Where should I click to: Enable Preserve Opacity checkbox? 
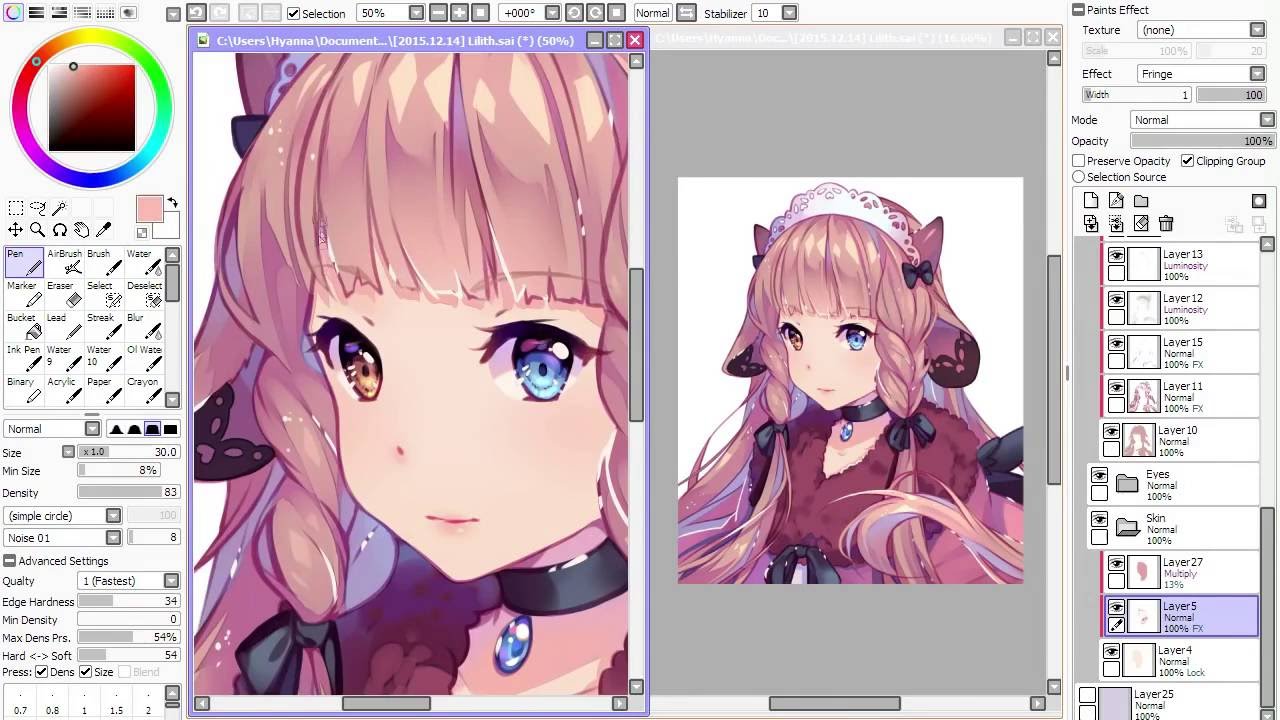pos(1078,160)
